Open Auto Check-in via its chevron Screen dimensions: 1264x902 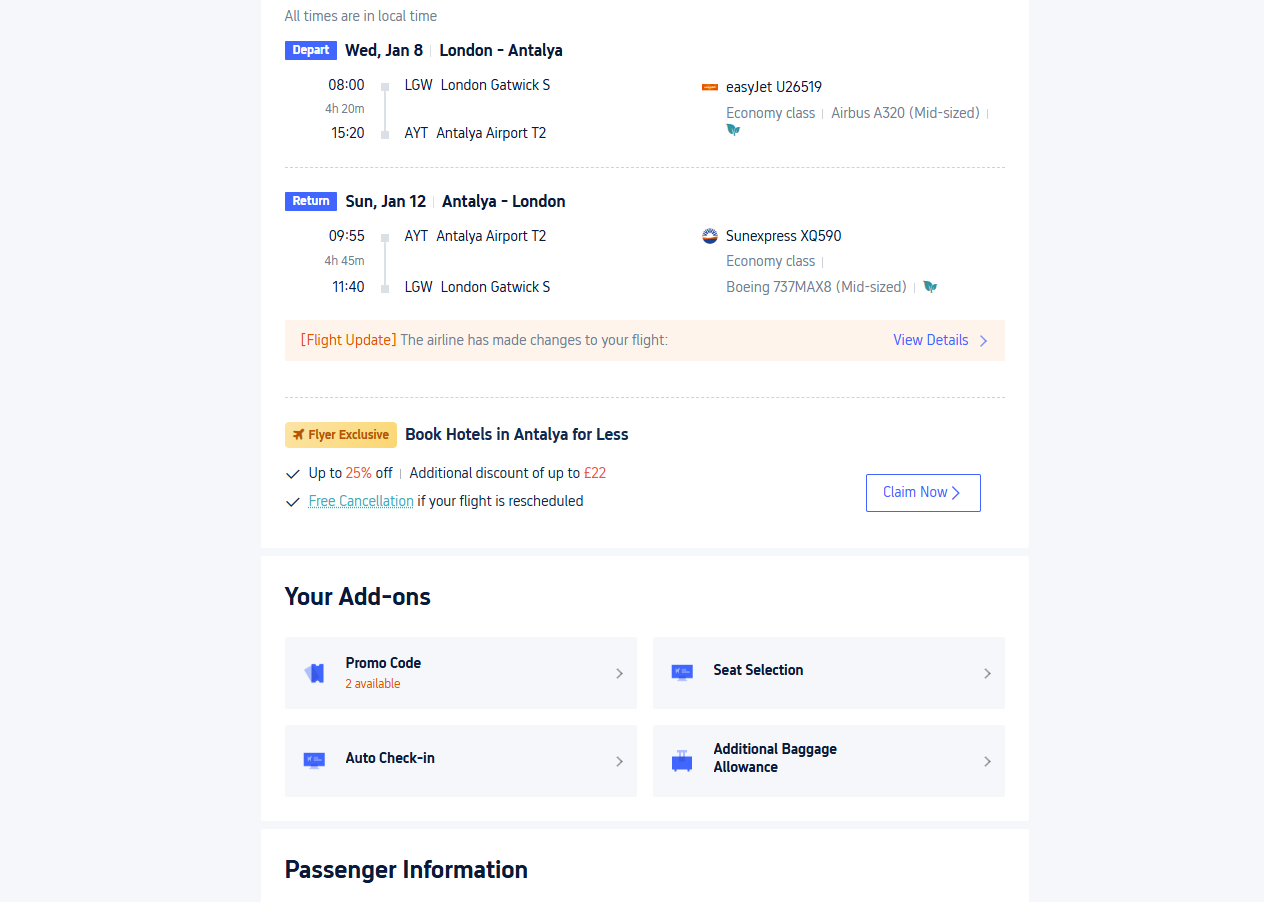click(619, 762)
